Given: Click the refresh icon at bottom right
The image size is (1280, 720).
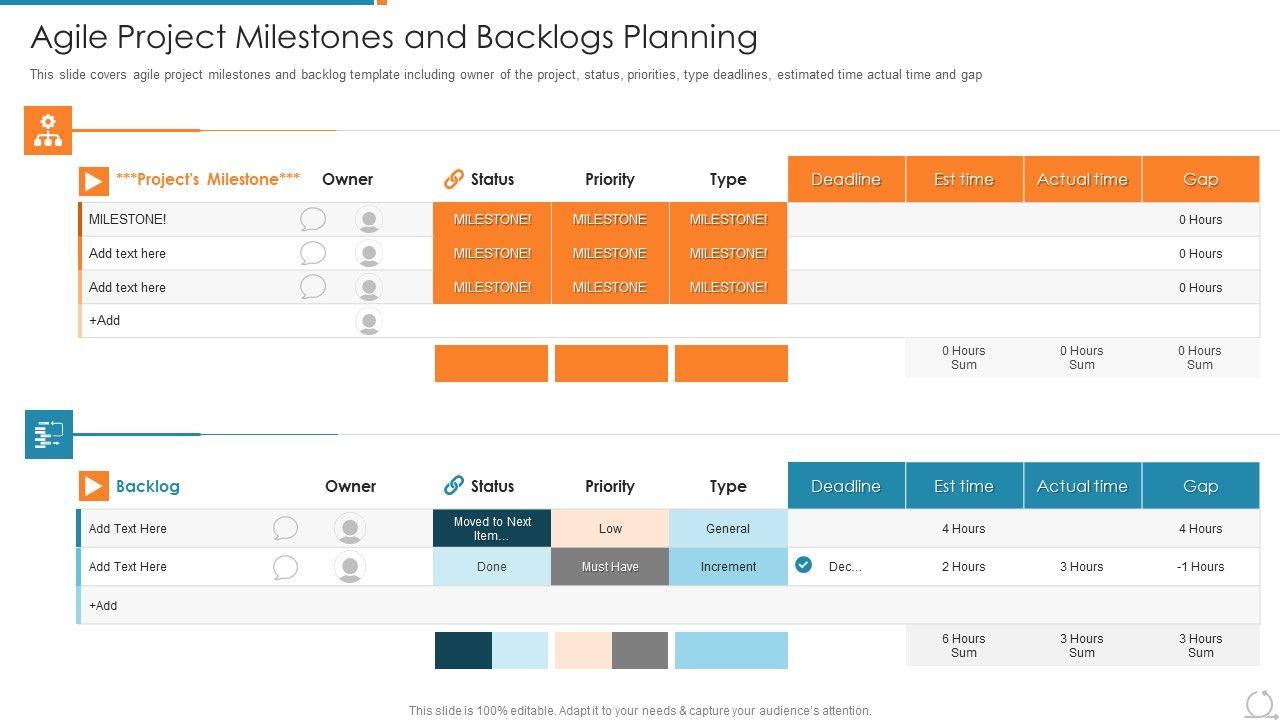Looking at the screenshot, I should click(x=1259, y=704).
